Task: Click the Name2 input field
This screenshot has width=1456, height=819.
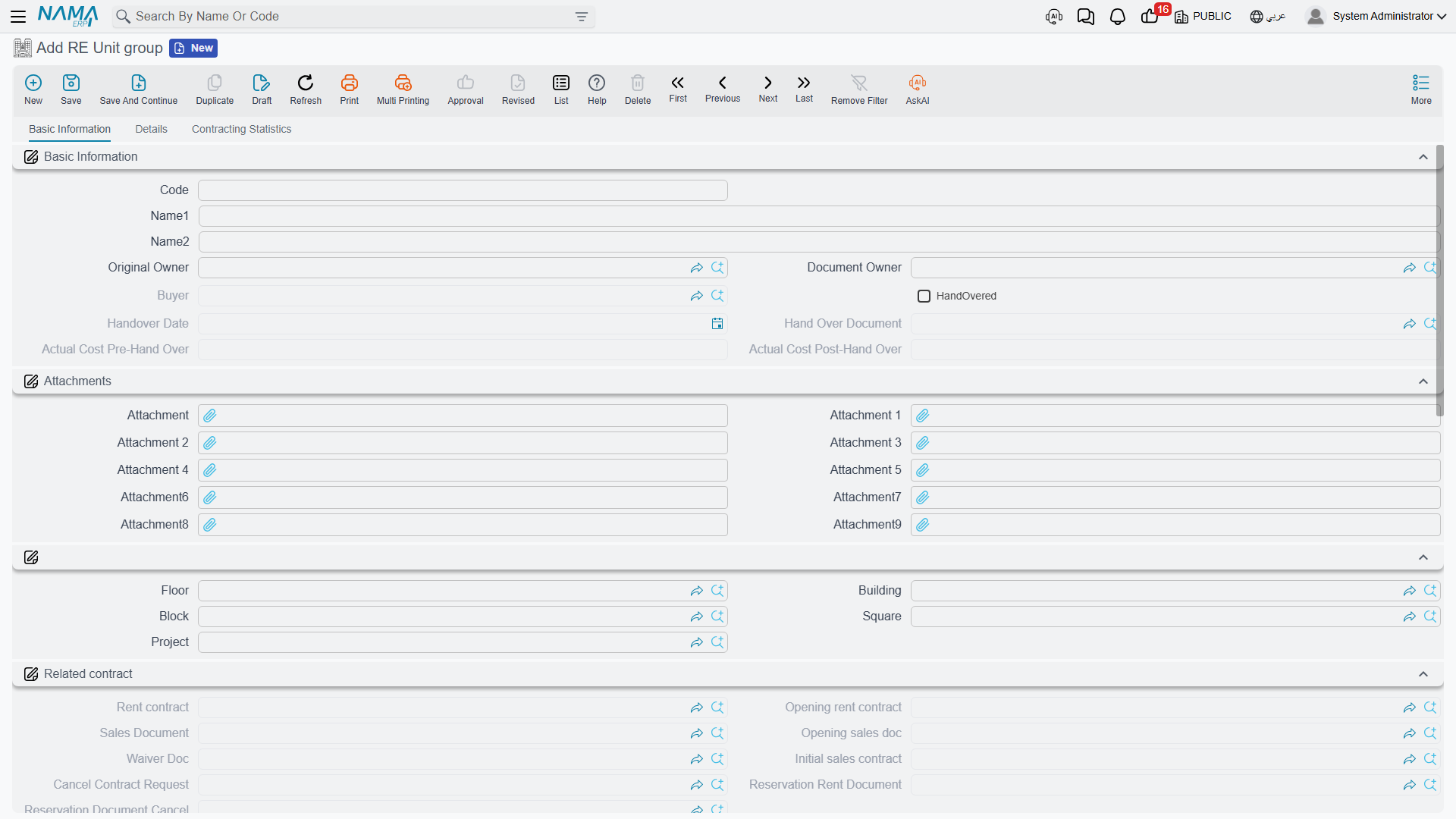Action: tap(819, 242)
